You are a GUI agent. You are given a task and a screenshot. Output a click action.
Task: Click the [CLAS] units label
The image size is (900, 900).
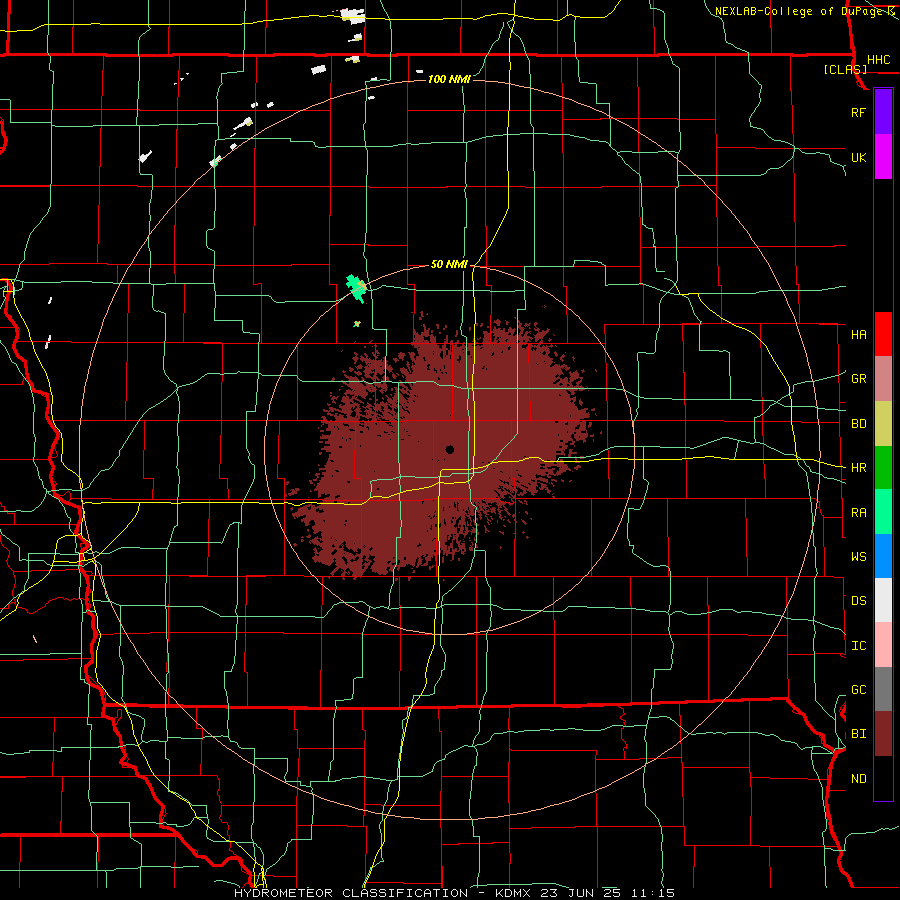[x=845, y=70]
